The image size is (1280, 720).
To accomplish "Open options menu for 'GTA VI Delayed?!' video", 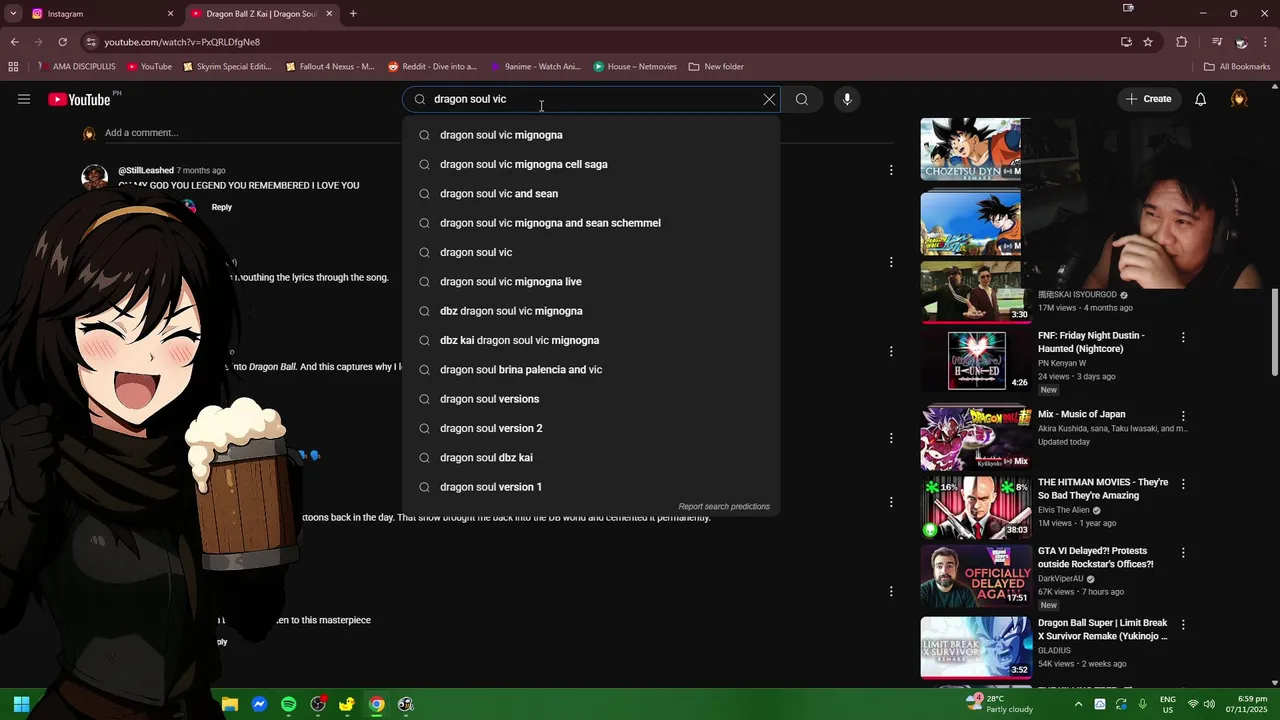I will point(1183,553).
